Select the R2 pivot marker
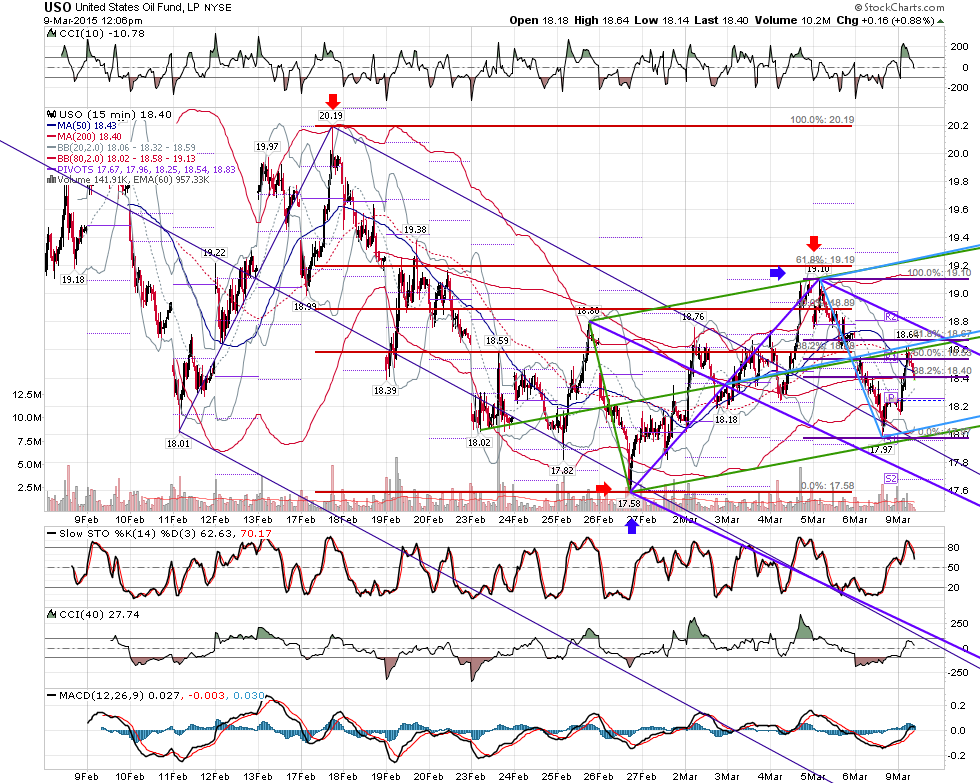This screenshot has height=783, width=980. coord(891,317)
